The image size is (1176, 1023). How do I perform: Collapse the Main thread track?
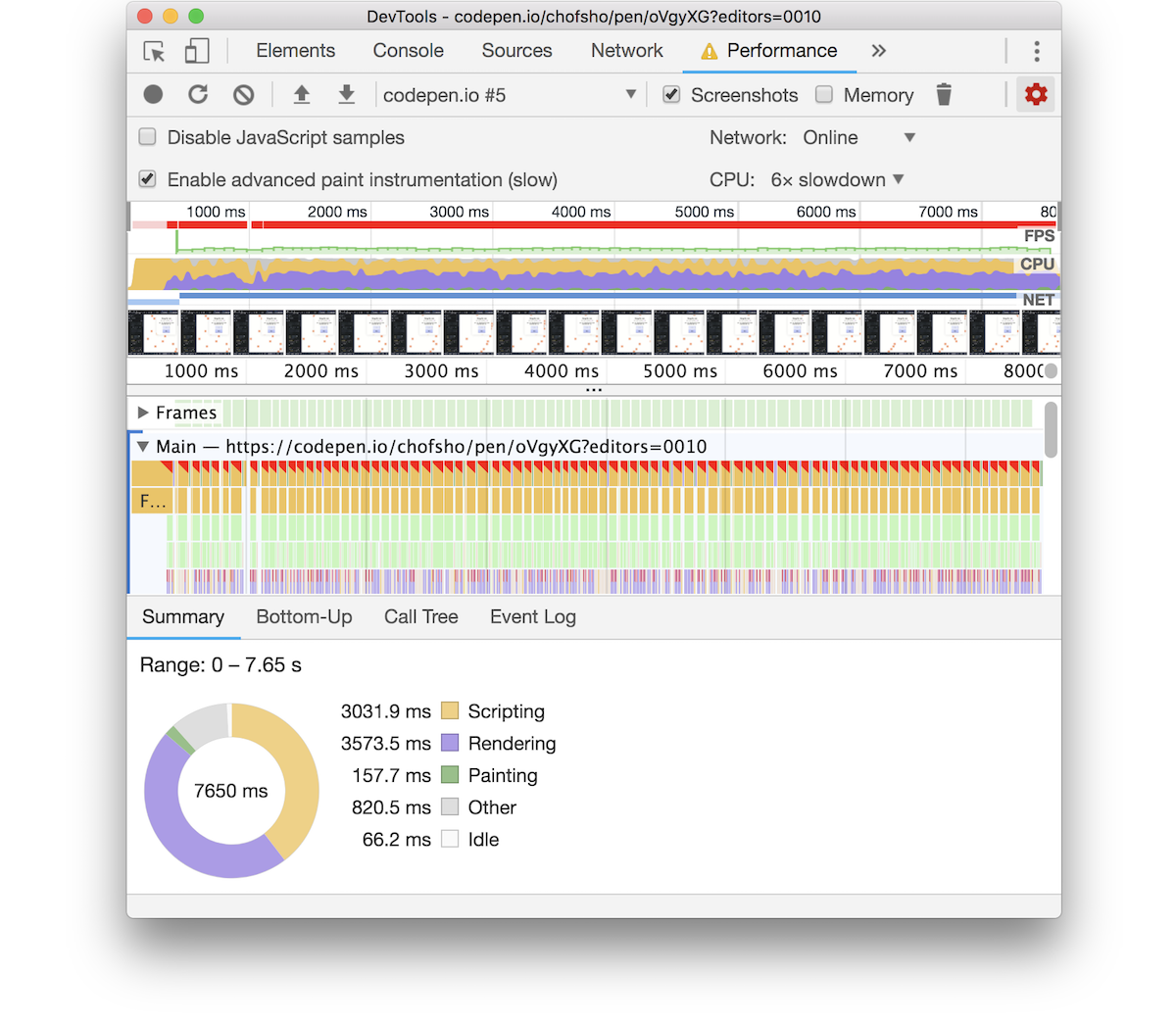tap(142, 446)
